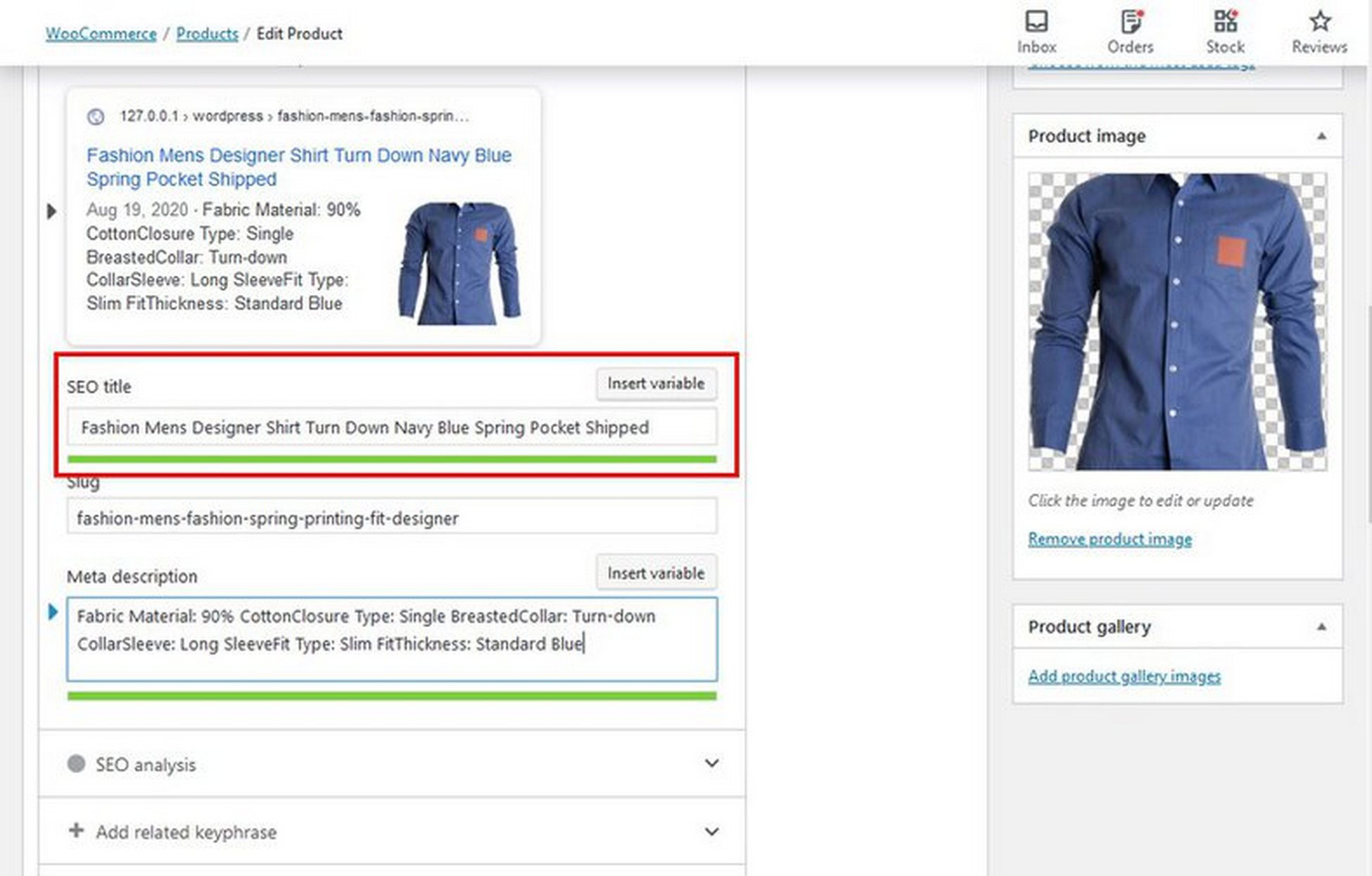Viewport: 1372px width, 876px height.
Task: Click the black caret beside snippet preview
Action: 51,211
